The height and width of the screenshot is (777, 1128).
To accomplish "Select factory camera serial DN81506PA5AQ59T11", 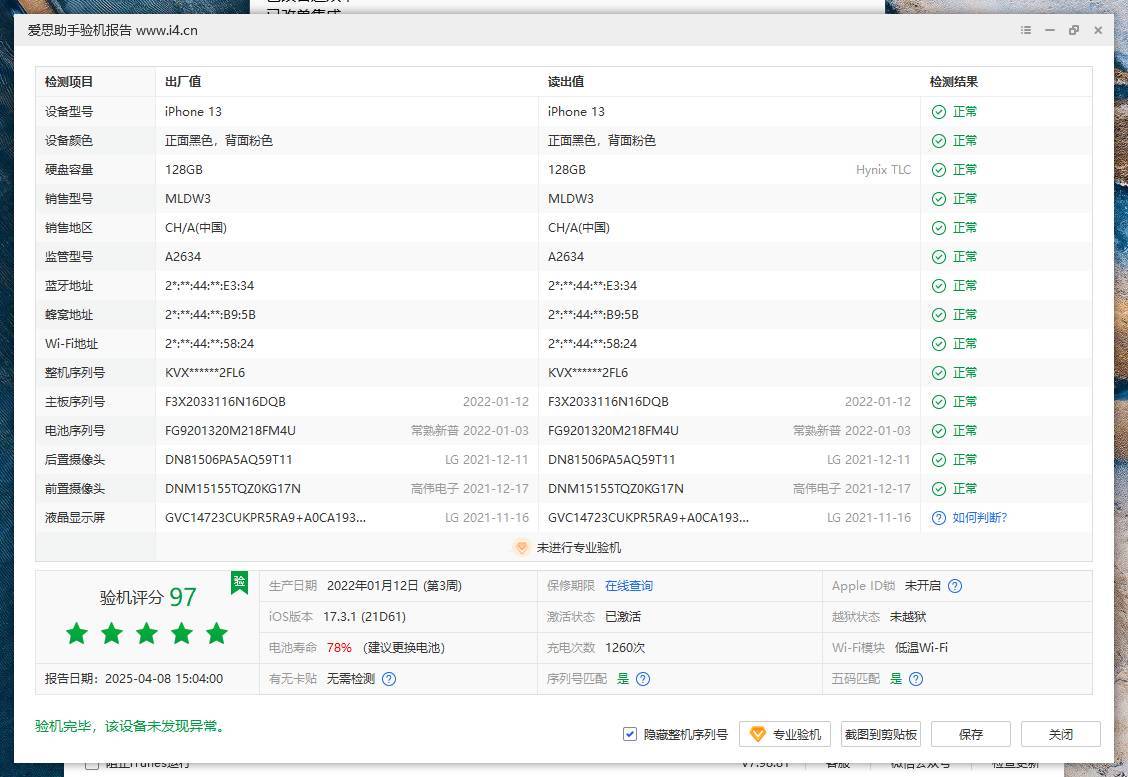I will 229,460.
